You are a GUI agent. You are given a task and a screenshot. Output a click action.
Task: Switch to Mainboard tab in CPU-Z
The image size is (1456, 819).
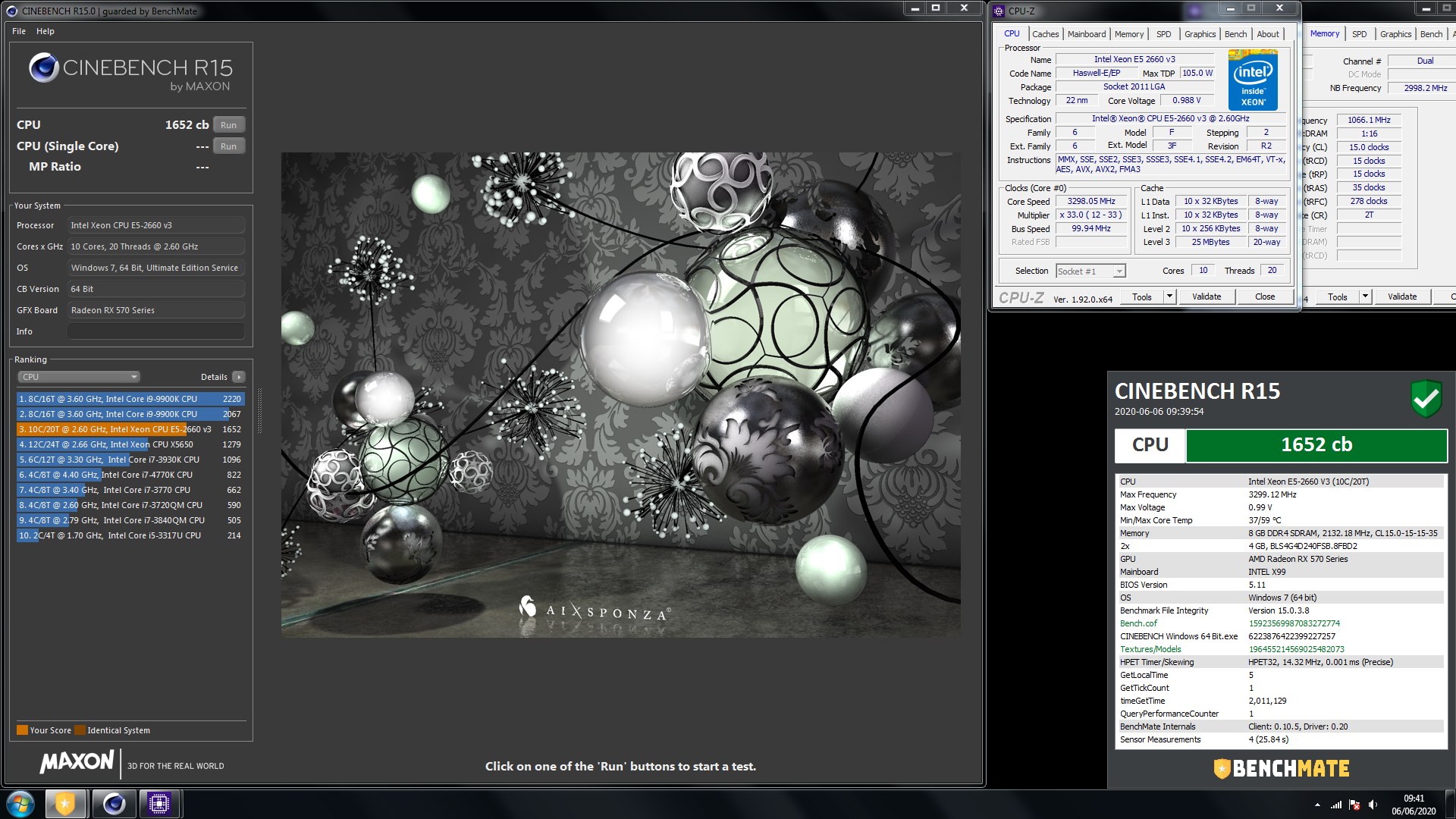(1087, 34)
